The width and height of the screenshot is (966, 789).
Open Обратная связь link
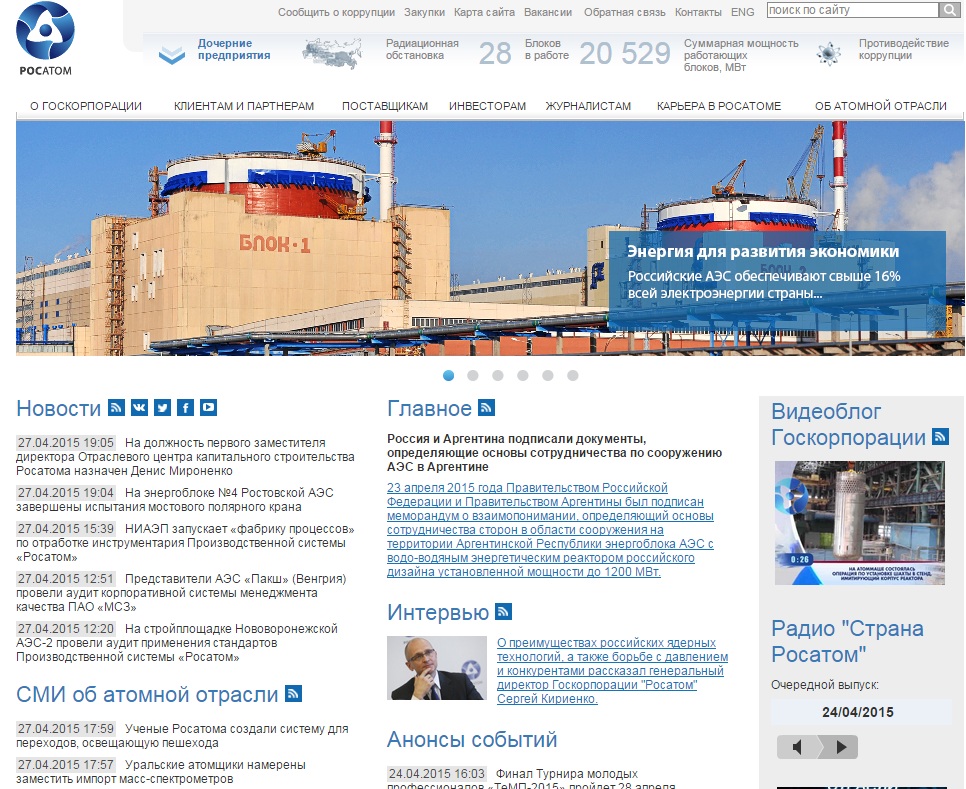point(625,12)
